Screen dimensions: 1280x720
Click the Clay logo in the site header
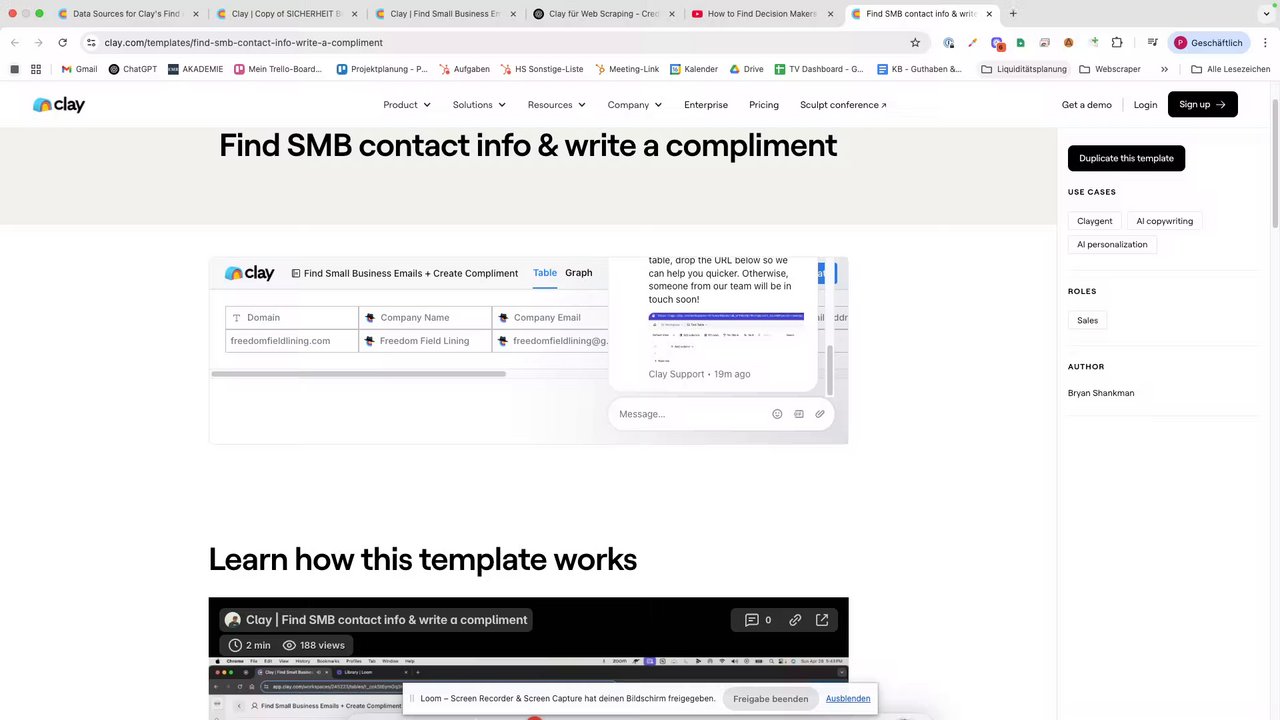[x=59, y=105]
